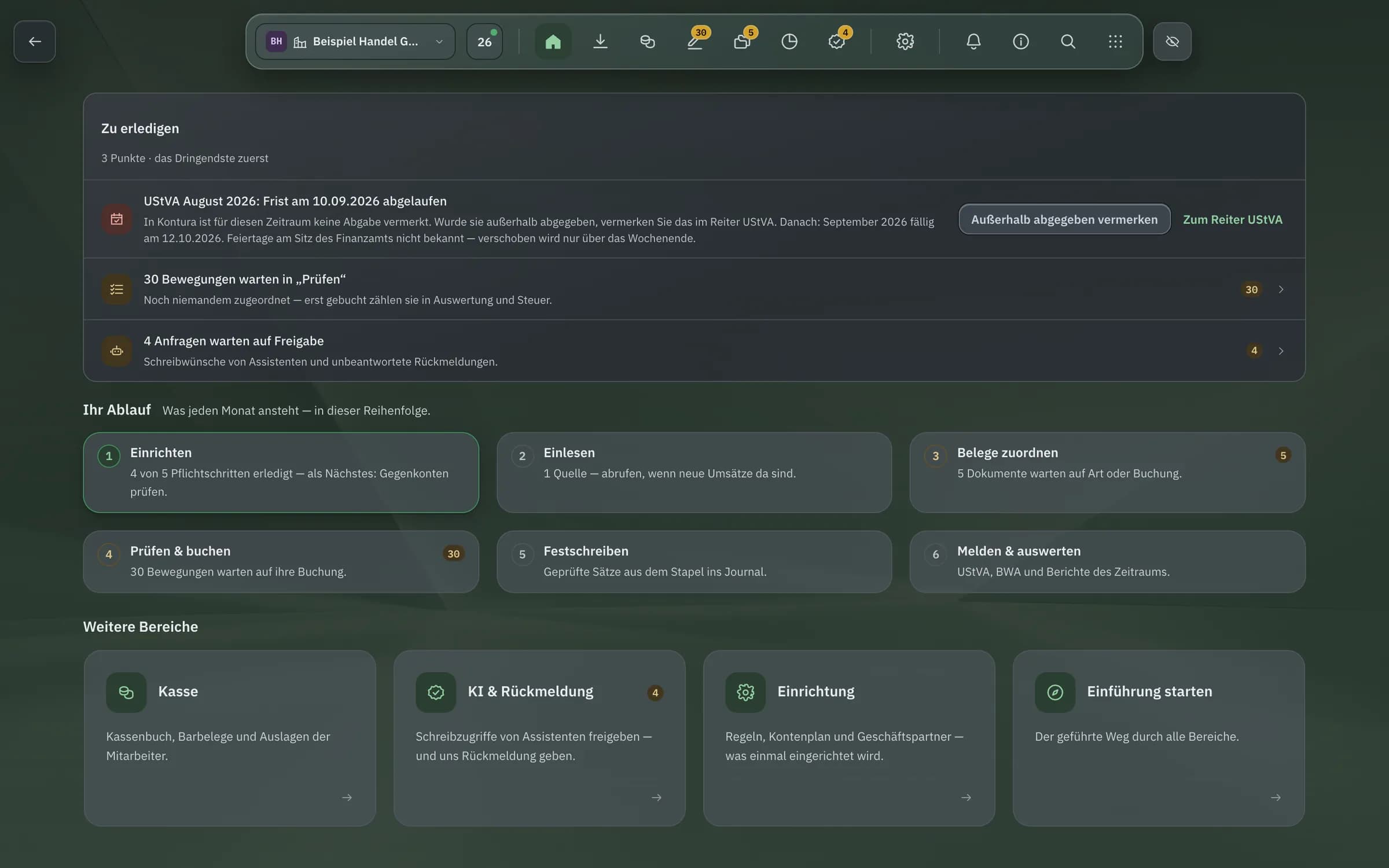Viewport: 1389px width, 868px height.
Task: Open step 6 Melden & auswerten card
Action: click(x=1107, y=561)
